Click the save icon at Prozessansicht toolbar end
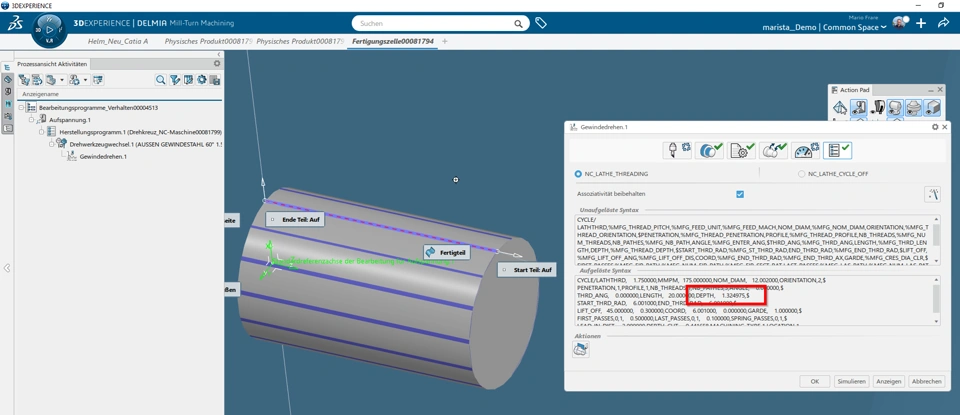The height and width of the screenshot is (415, 960). pyautogui.click(x=215, y=80)
